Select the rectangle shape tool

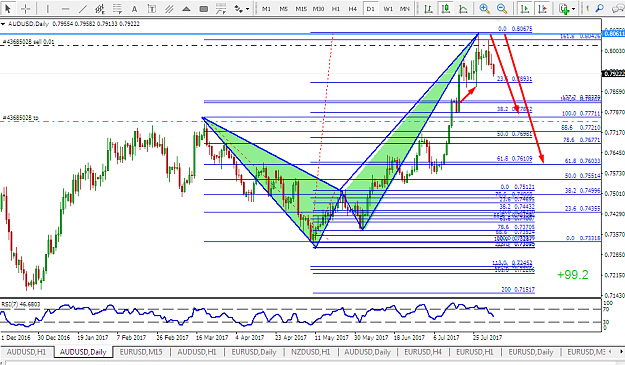pos(204,8)
